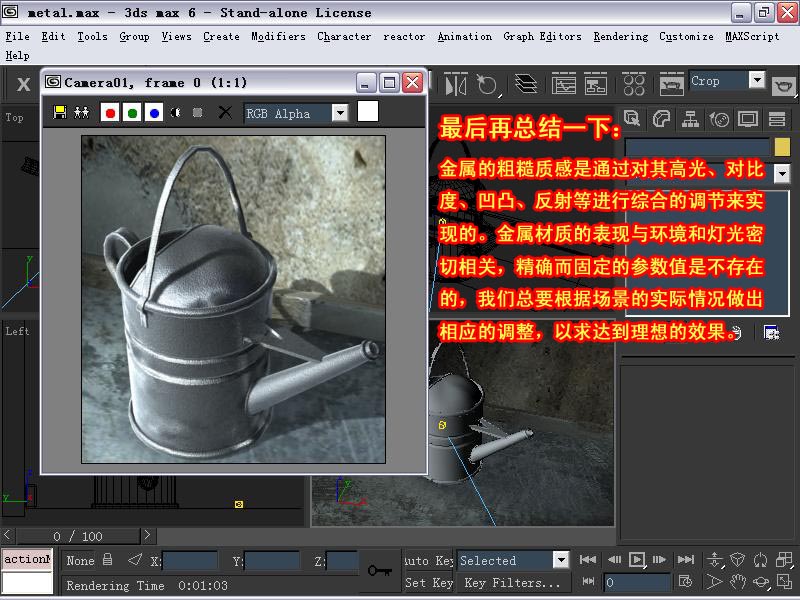The image size is (800, 600).
Task: Open the layer manager icon in the toolbar
Action: pos(526,83)
